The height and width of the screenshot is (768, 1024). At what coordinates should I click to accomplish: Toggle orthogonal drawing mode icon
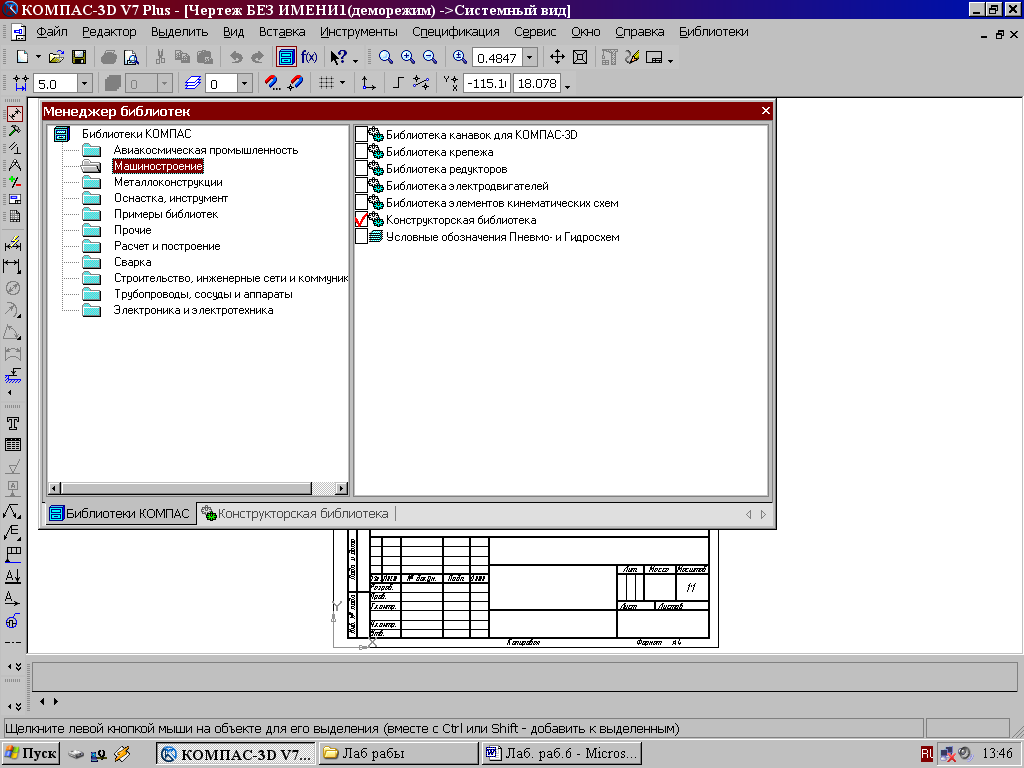(x=398, y=83)
